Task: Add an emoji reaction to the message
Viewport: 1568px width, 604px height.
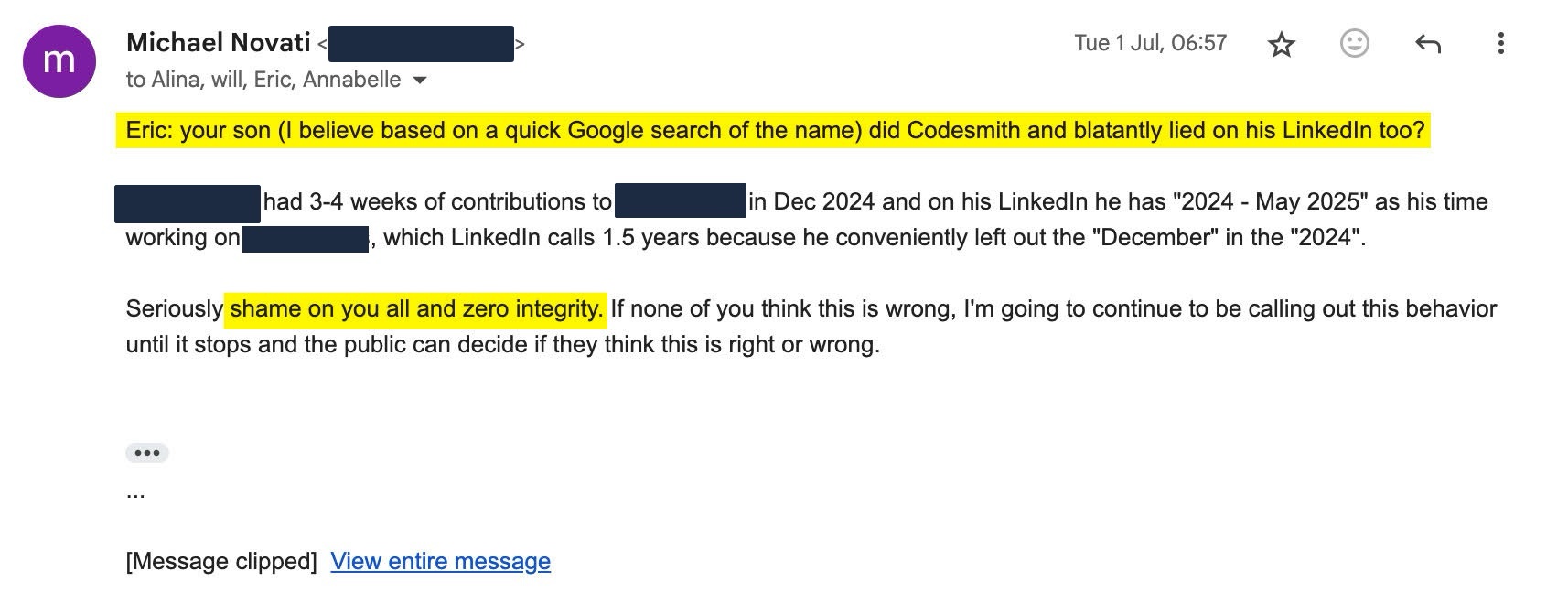Action: click(1354, 43)
